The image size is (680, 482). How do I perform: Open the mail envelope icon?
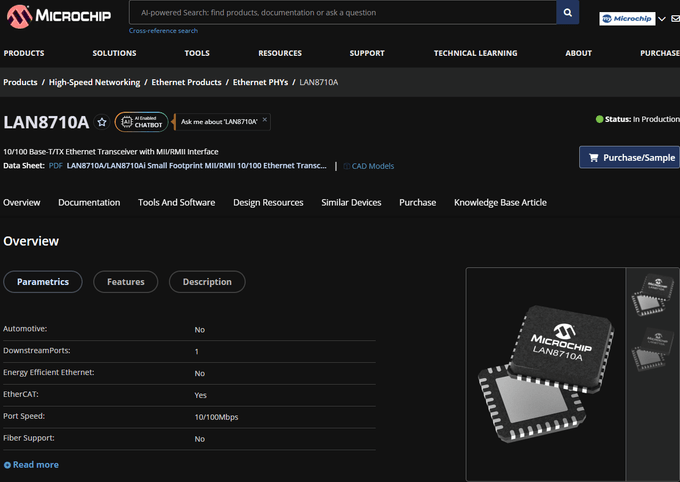pos(675,19)
